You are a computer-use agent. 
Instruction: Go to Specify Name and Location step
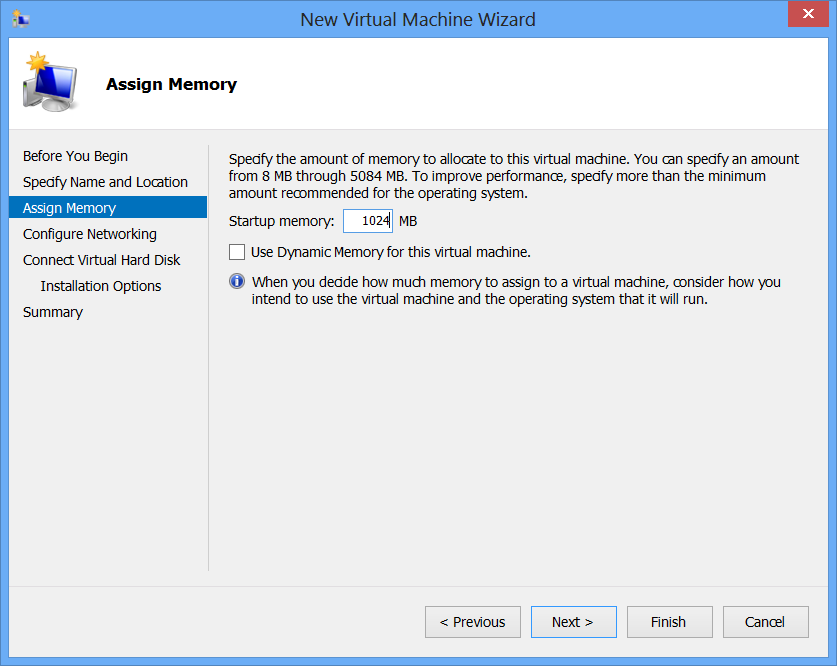coord(105,182)
